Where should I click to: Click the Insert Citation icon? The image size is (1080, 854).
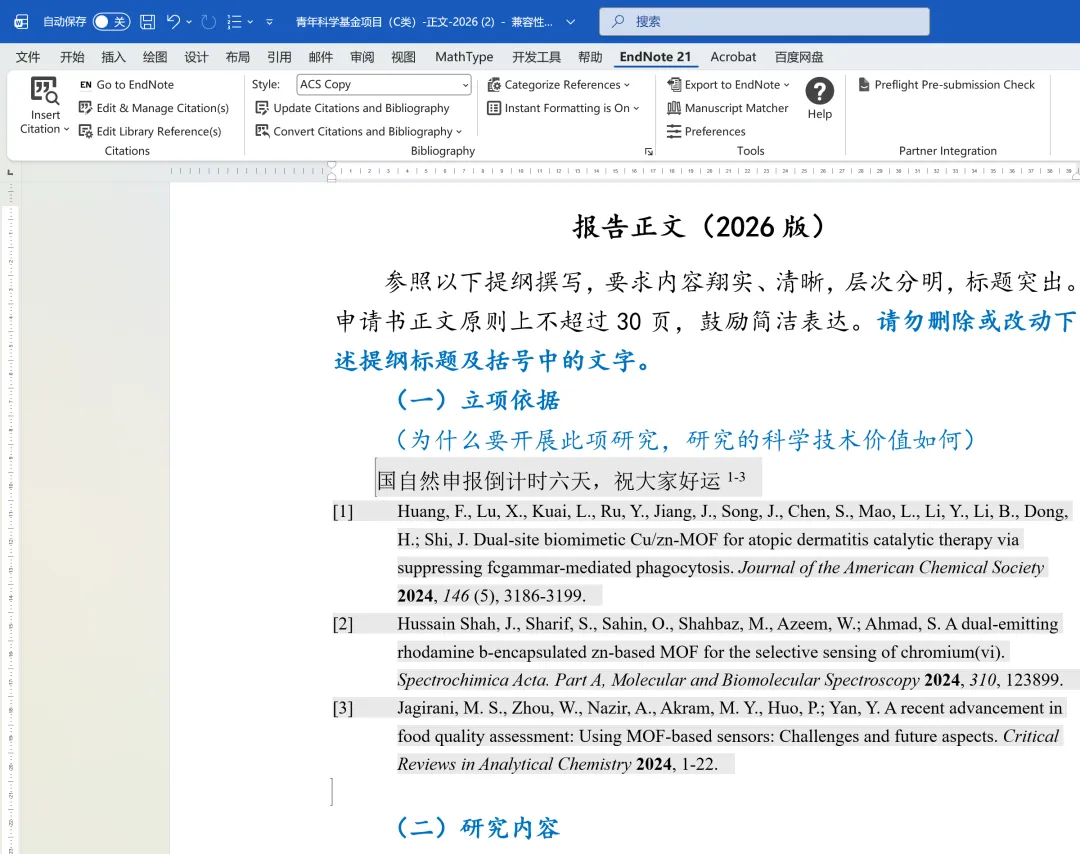coord(45,92)
